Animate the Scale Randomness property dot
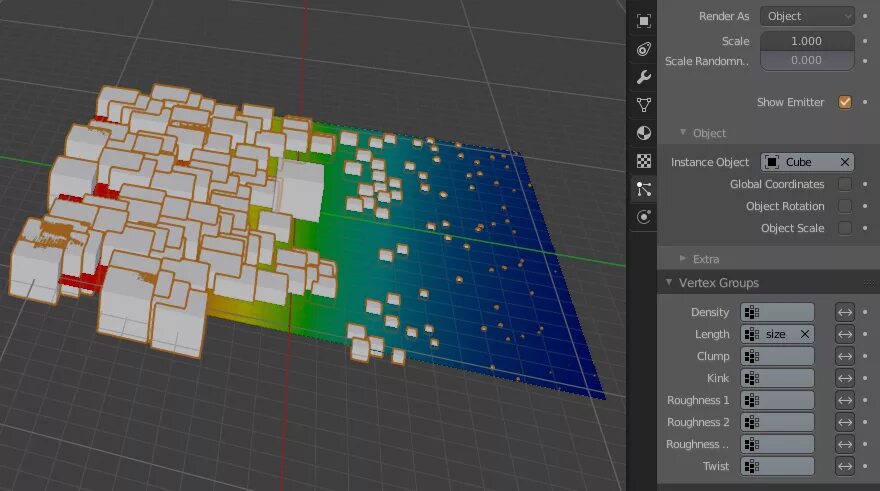This screenshot has width=880, height=491. click(x=865, y=61)
